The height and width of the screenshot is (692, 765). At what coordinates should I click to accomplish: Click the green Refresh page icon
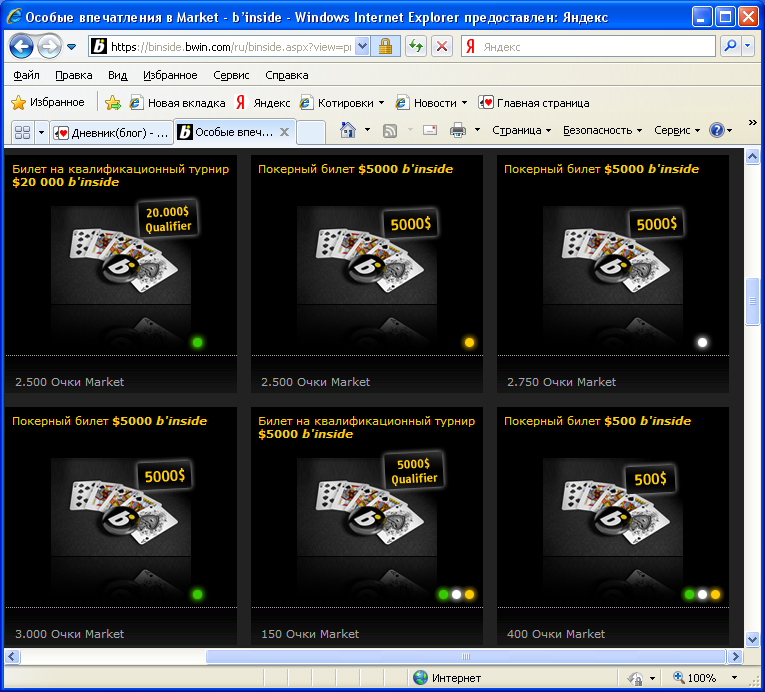(x=416, y=47)
